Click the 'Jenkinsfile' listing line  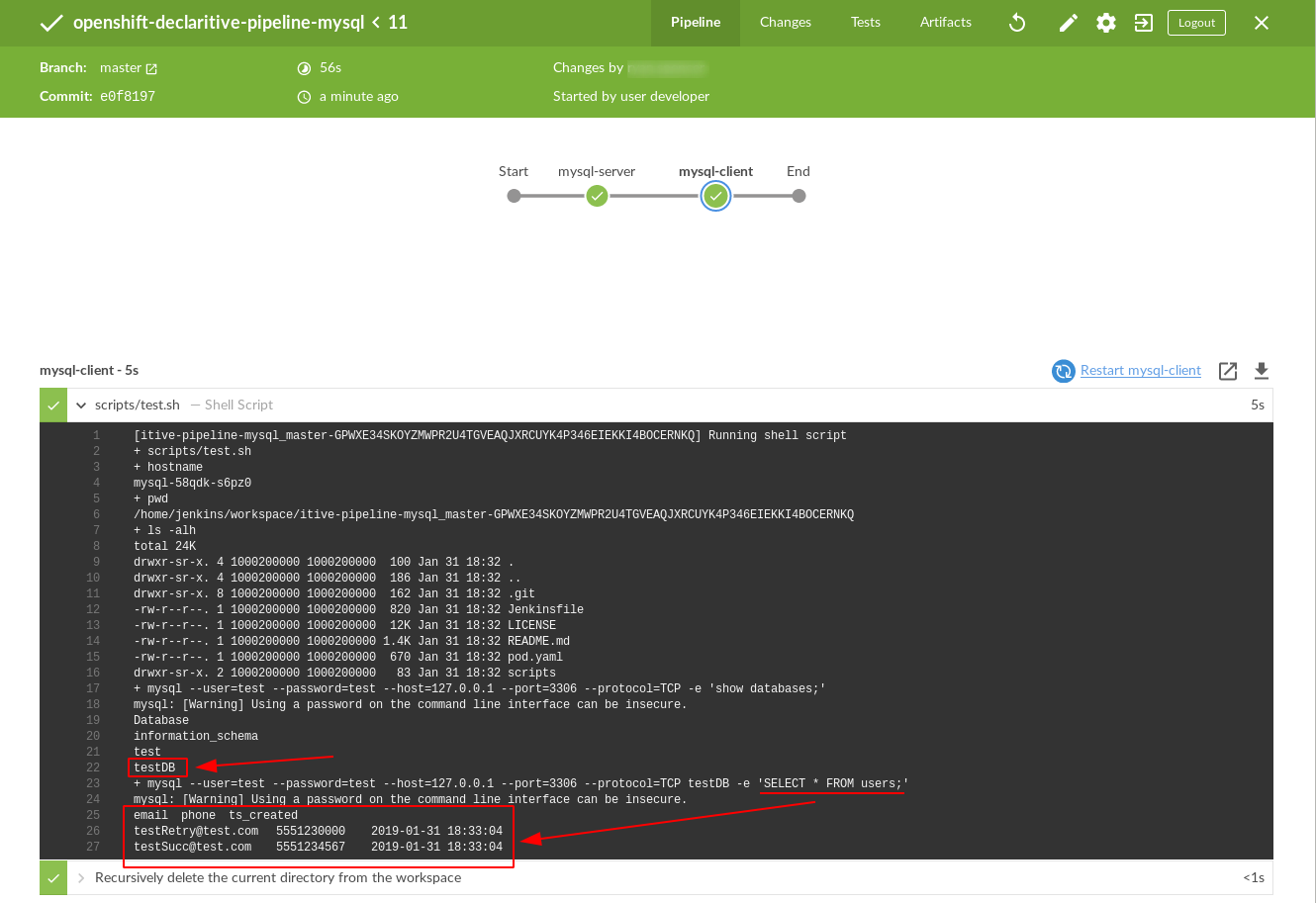click(359, 609)
